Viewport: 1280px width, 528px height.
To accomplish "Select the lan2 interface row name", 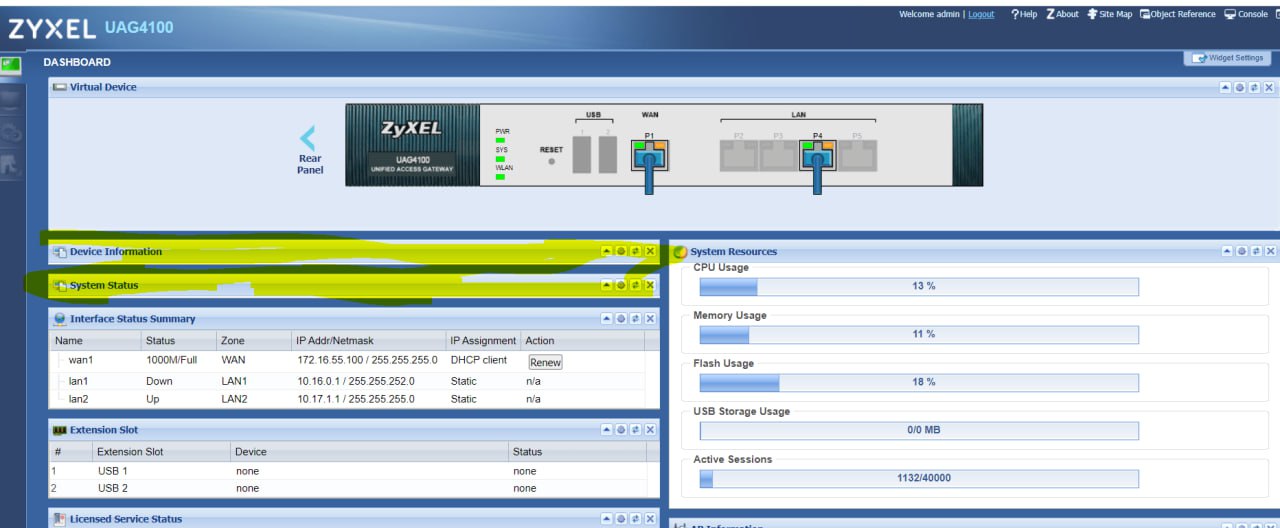I will click(78, 399).
